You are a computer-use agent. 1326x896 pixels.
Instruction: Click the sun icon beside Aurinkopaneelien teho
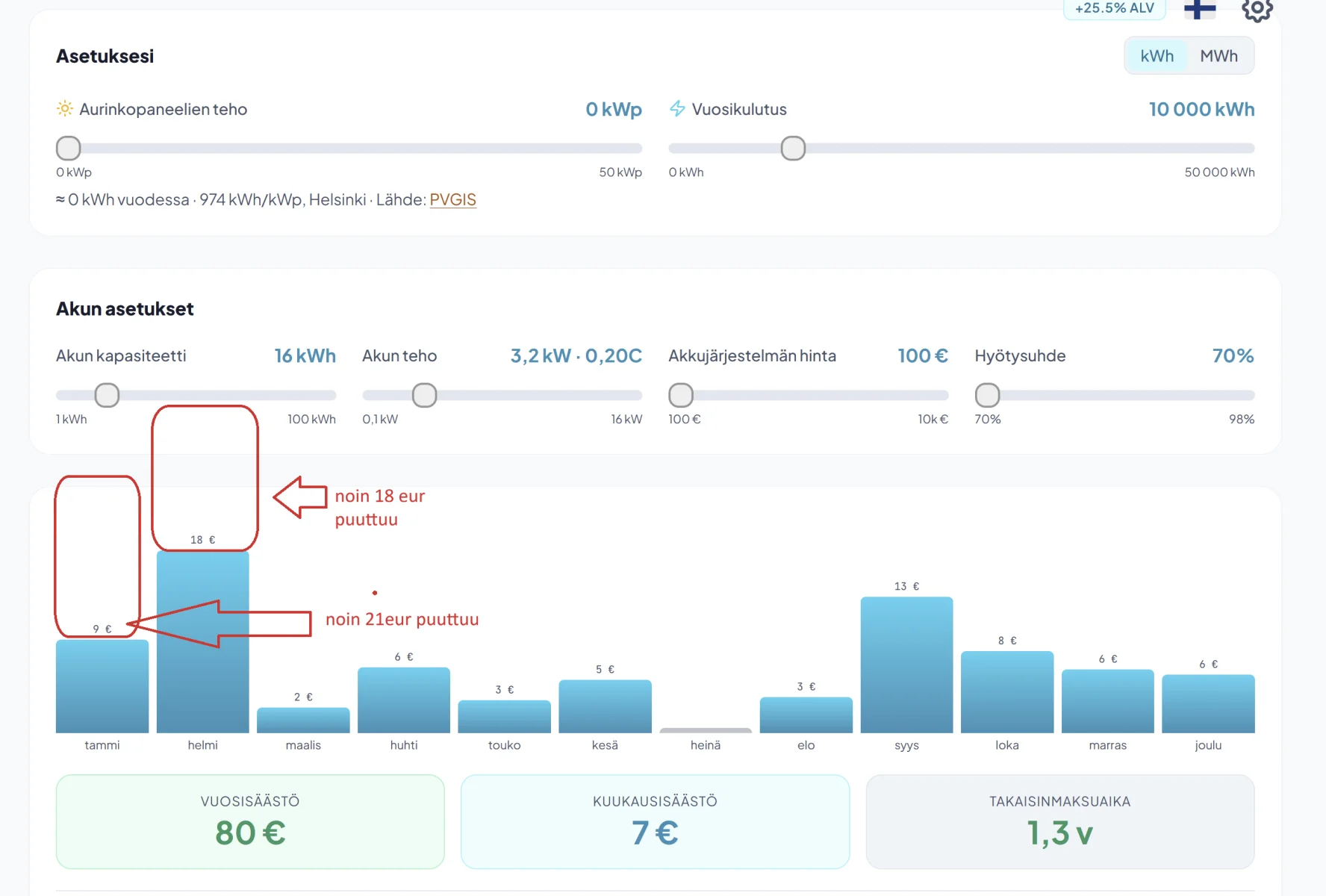point(65,109)
